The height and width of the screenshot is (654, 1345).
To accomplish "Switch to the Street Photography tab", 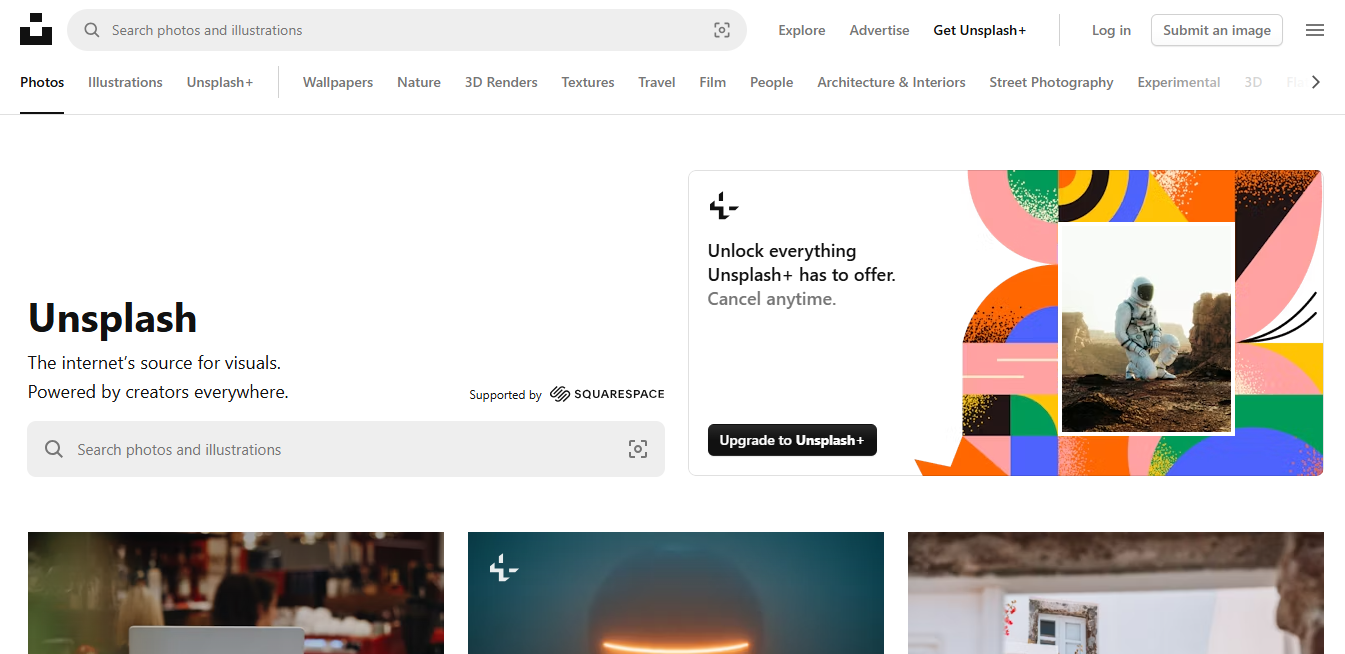I will coord(1051,82).
